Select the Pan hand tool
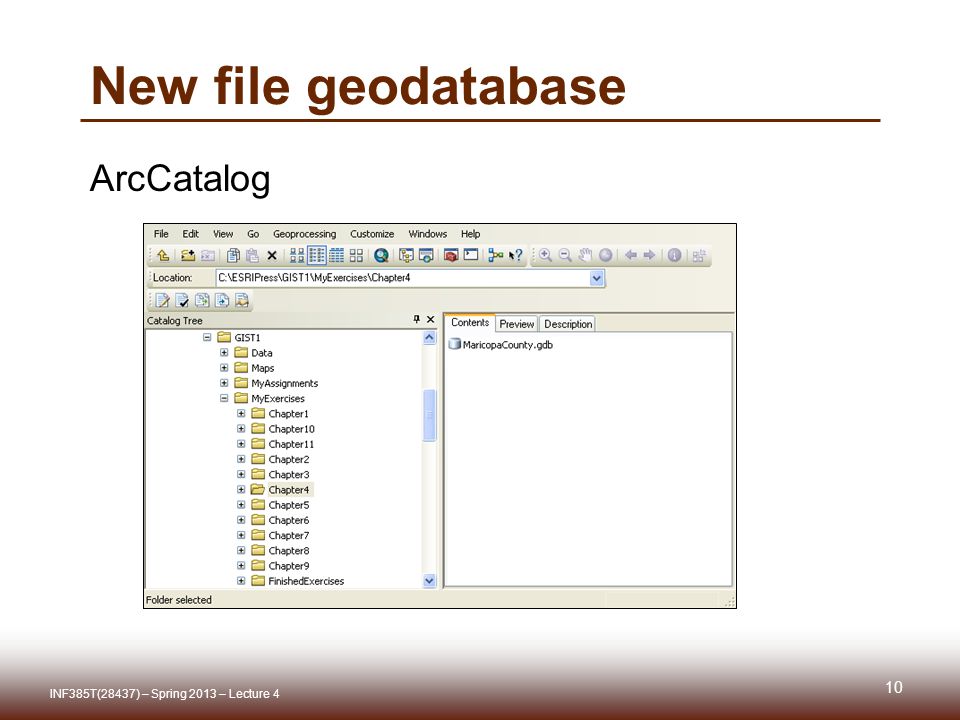Image resolution: width=960 pixels, height=720 pixels. (x=585, y=255)
